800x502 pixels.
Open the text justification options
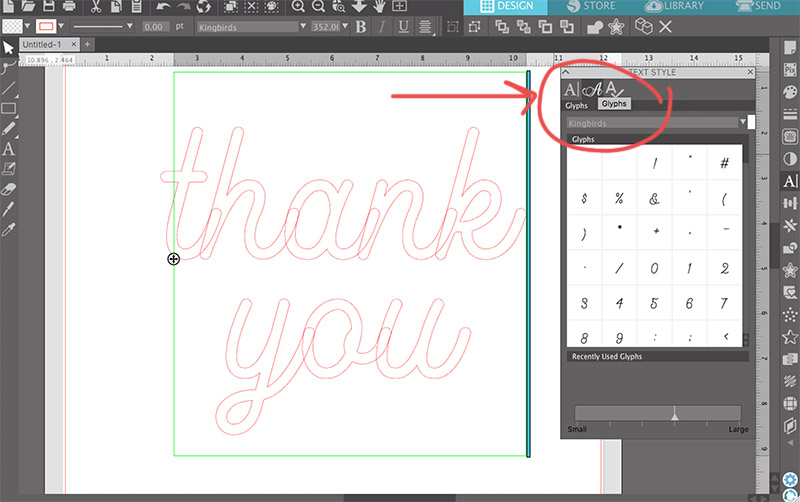425,27
